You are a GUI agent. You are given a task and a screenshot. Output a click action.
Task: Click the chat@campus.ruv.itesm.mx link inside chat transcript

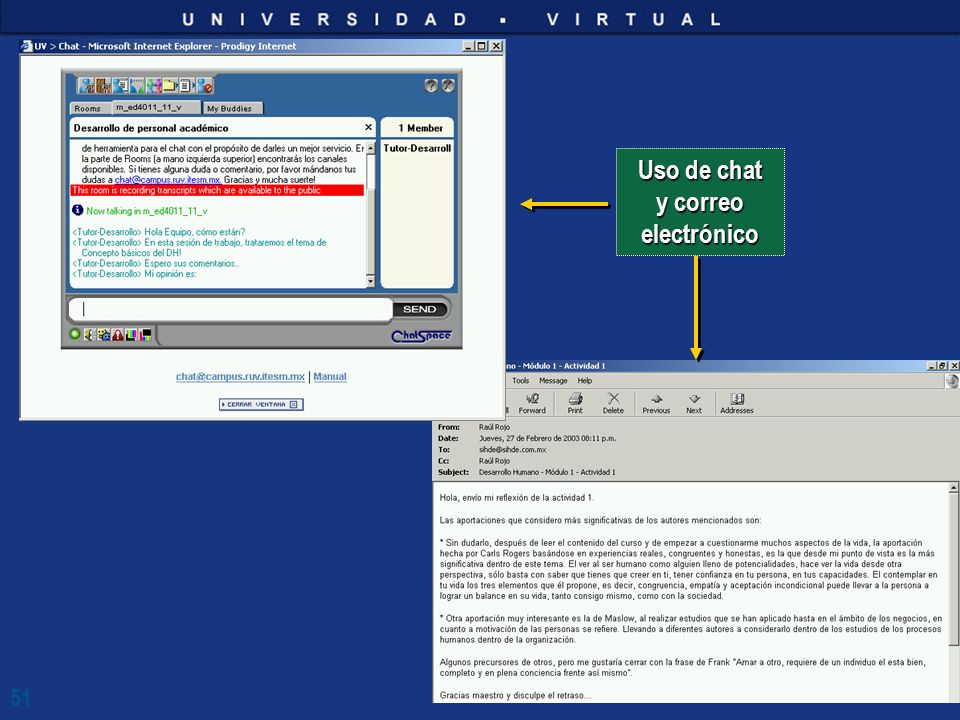coord(168,180)
